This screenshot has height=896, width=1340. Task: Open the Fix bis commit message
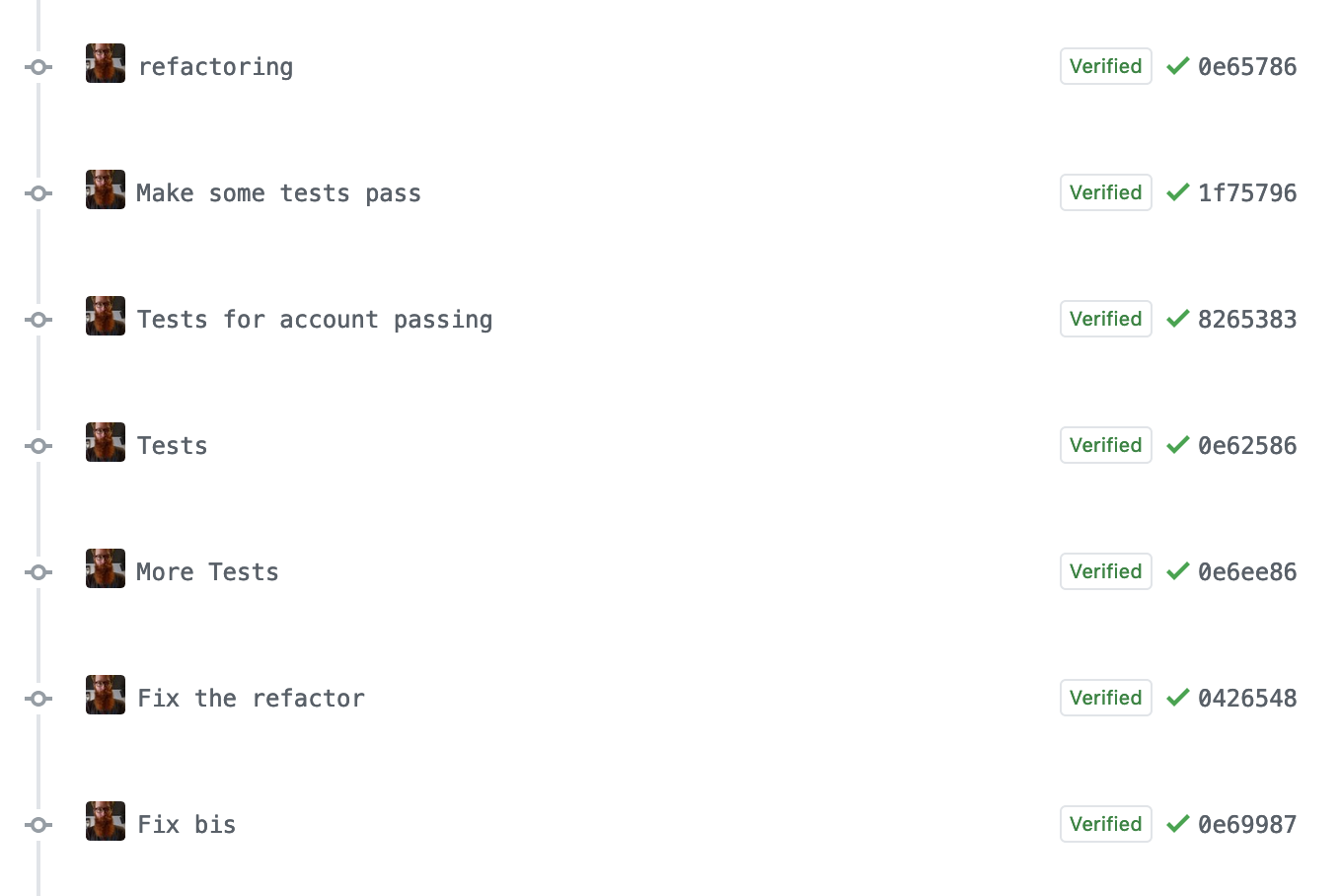(x=186, y=824)
